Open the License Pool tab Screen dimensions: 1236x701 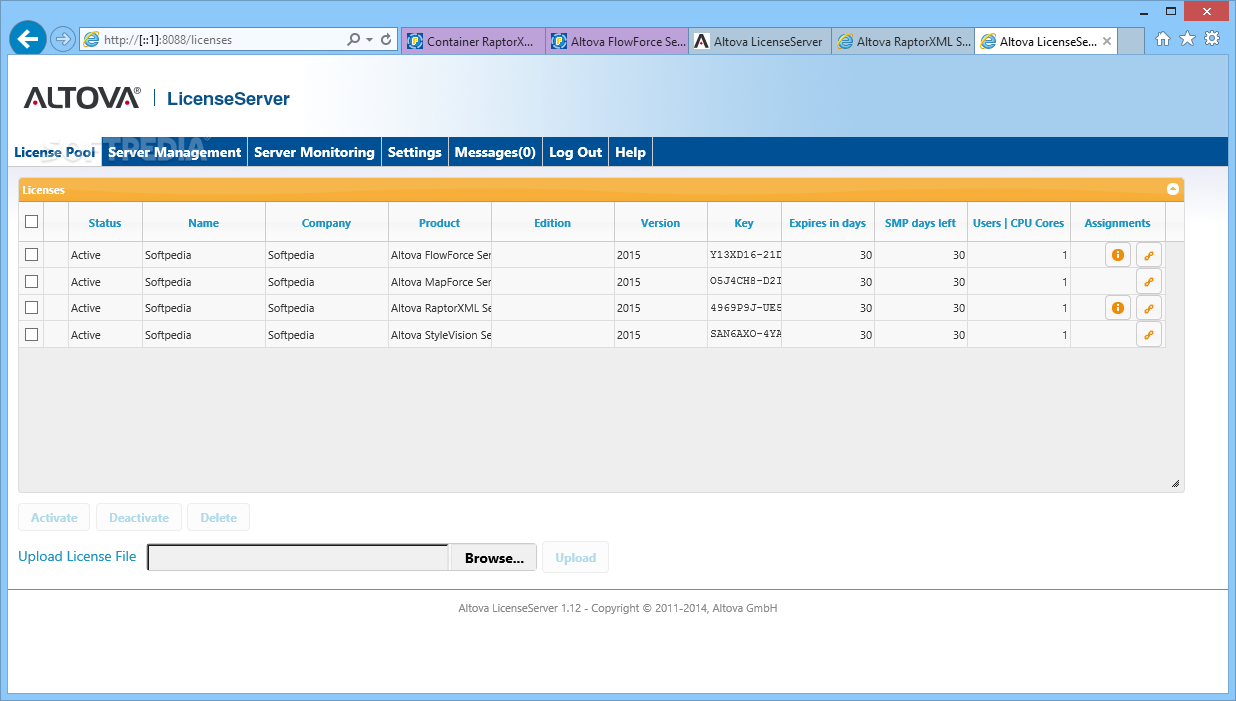pyautogui.click(x=55, y=152)
